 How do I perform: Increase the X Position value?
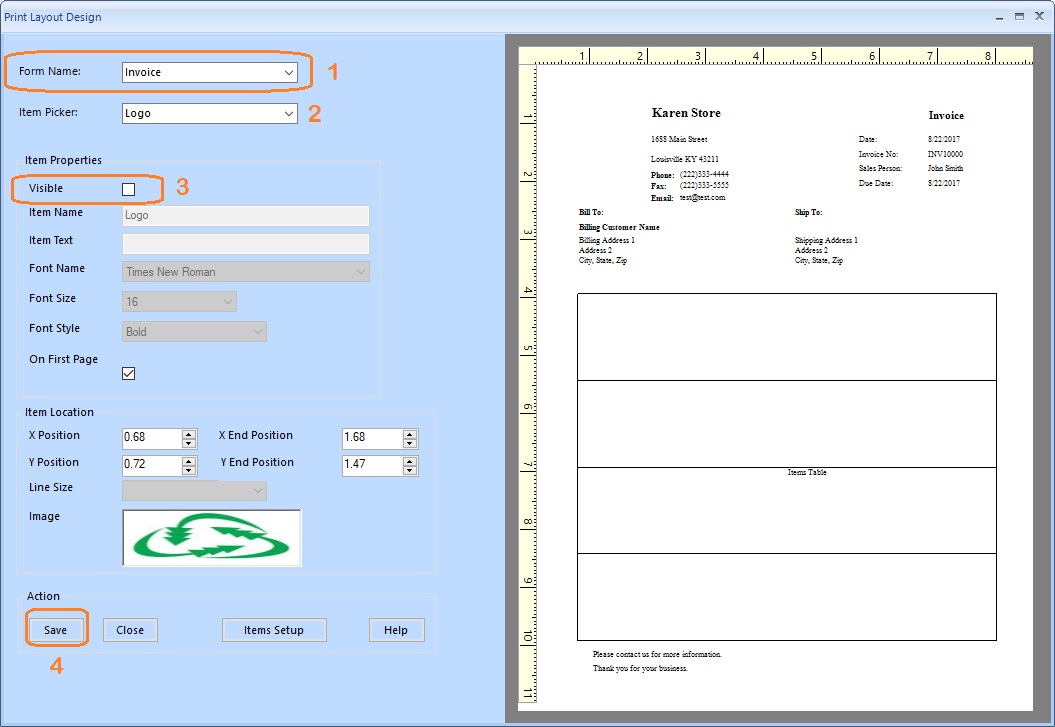click(x=189, y=434)
